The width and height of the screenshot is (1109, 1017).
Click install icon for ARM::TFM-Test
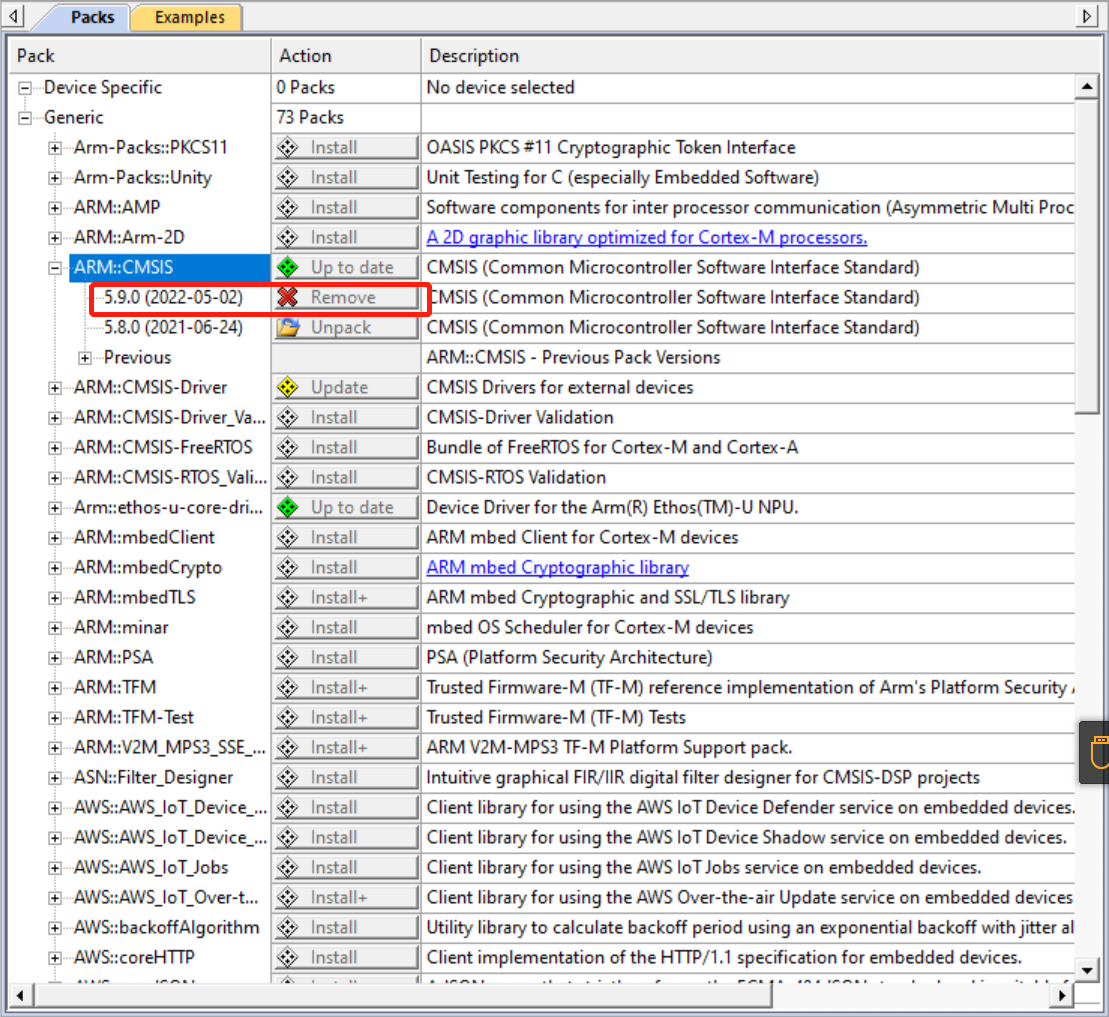pyautogui.click(x=288, y=718)
